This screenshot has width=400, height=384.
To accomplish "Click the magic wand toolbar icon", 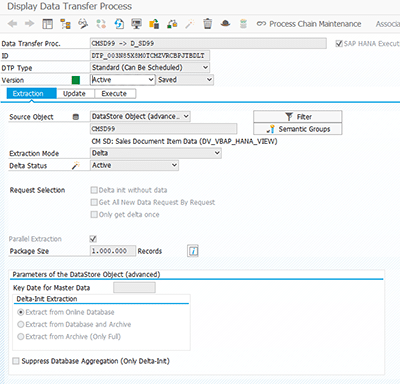I will (x=190, y=24).
